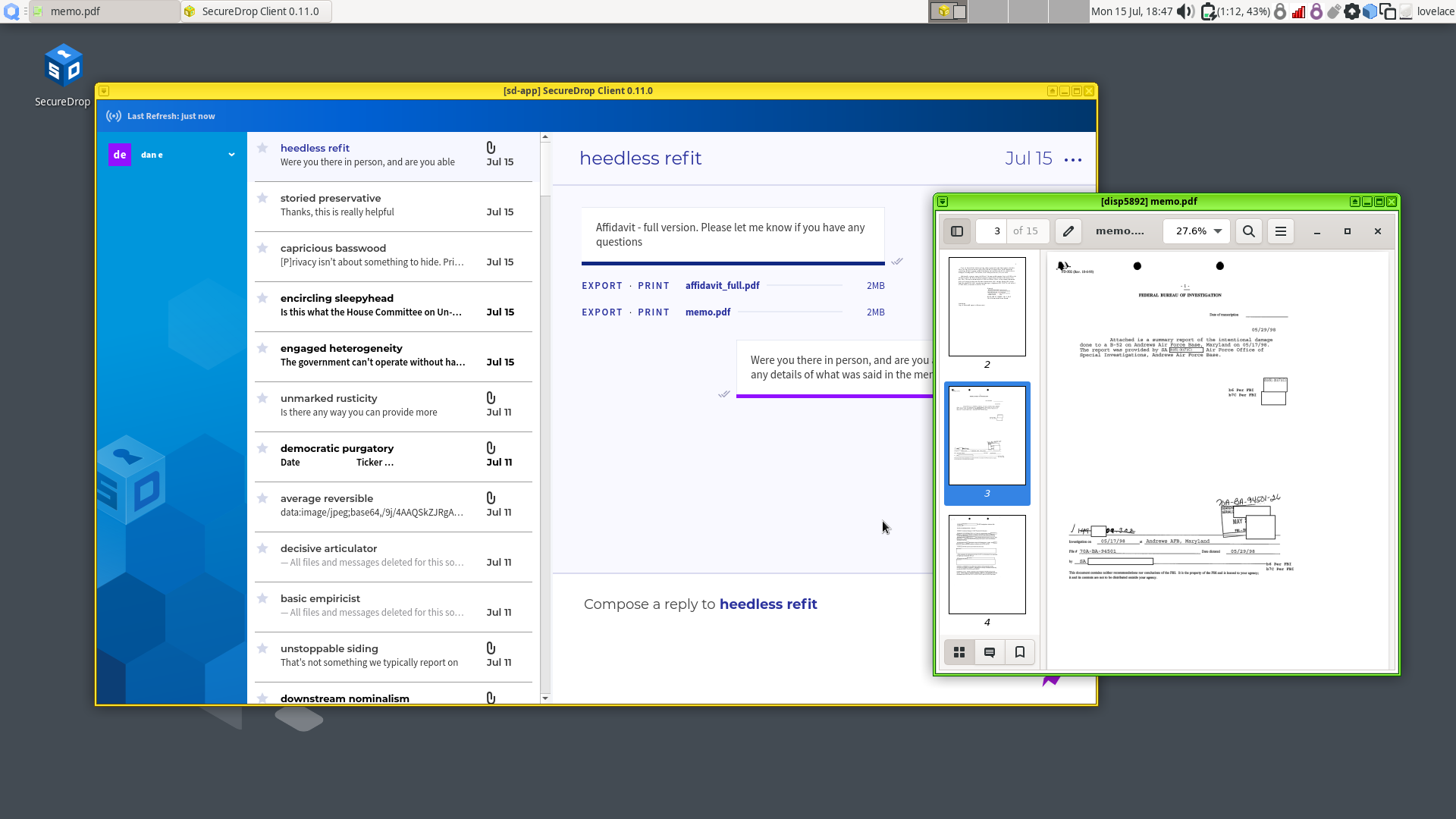The image size is (1456, 819).
Task: Click the affidavit_full.pdf download progress bar
Action: pos(804,286)
